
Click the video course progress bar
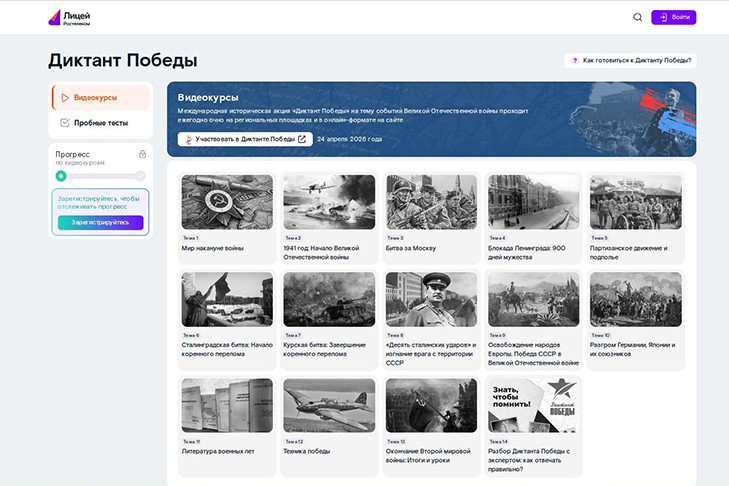coord(100,176)
